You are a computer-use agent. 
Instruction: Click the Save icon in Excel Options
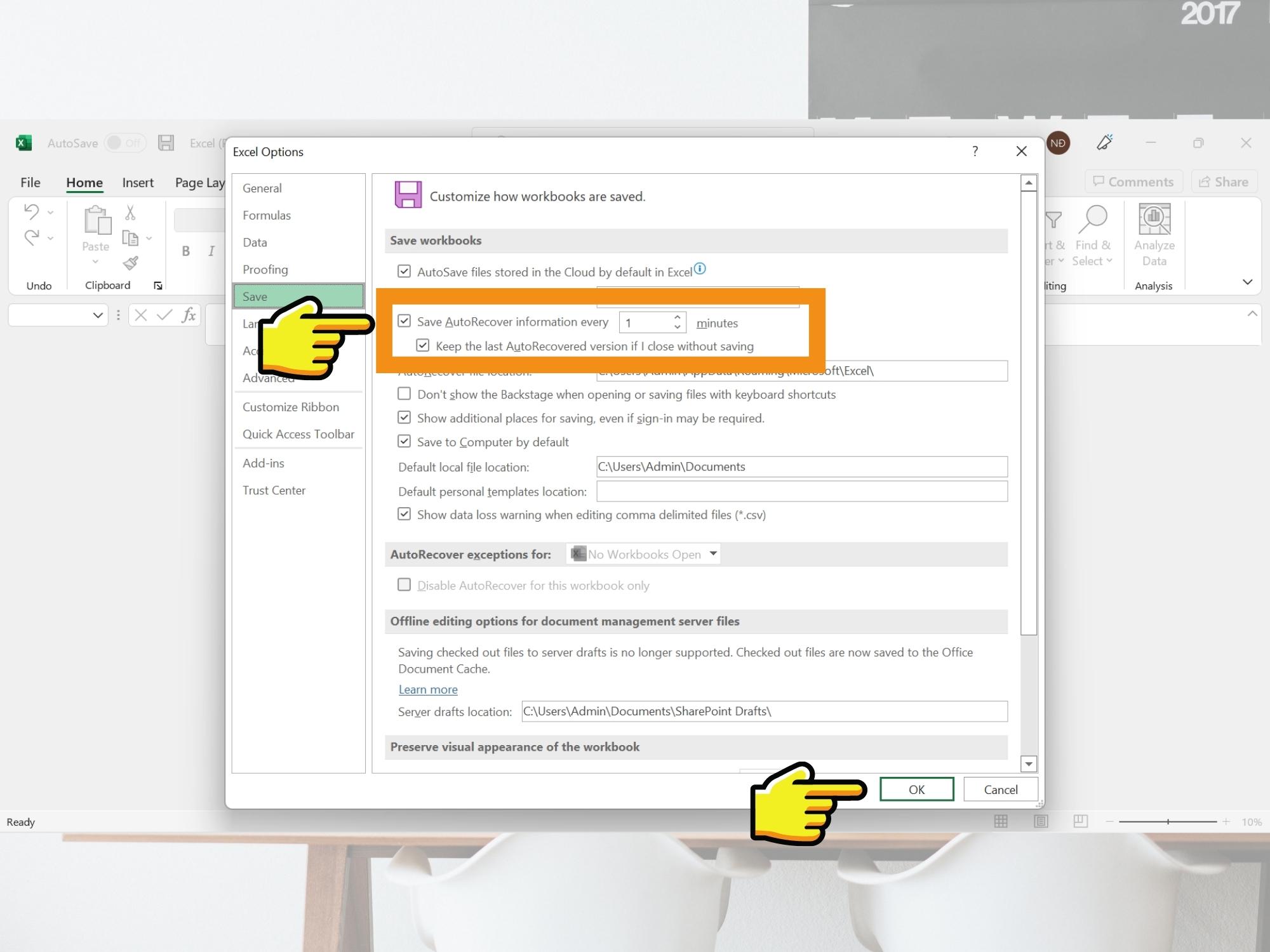click(x=407, y=195)
